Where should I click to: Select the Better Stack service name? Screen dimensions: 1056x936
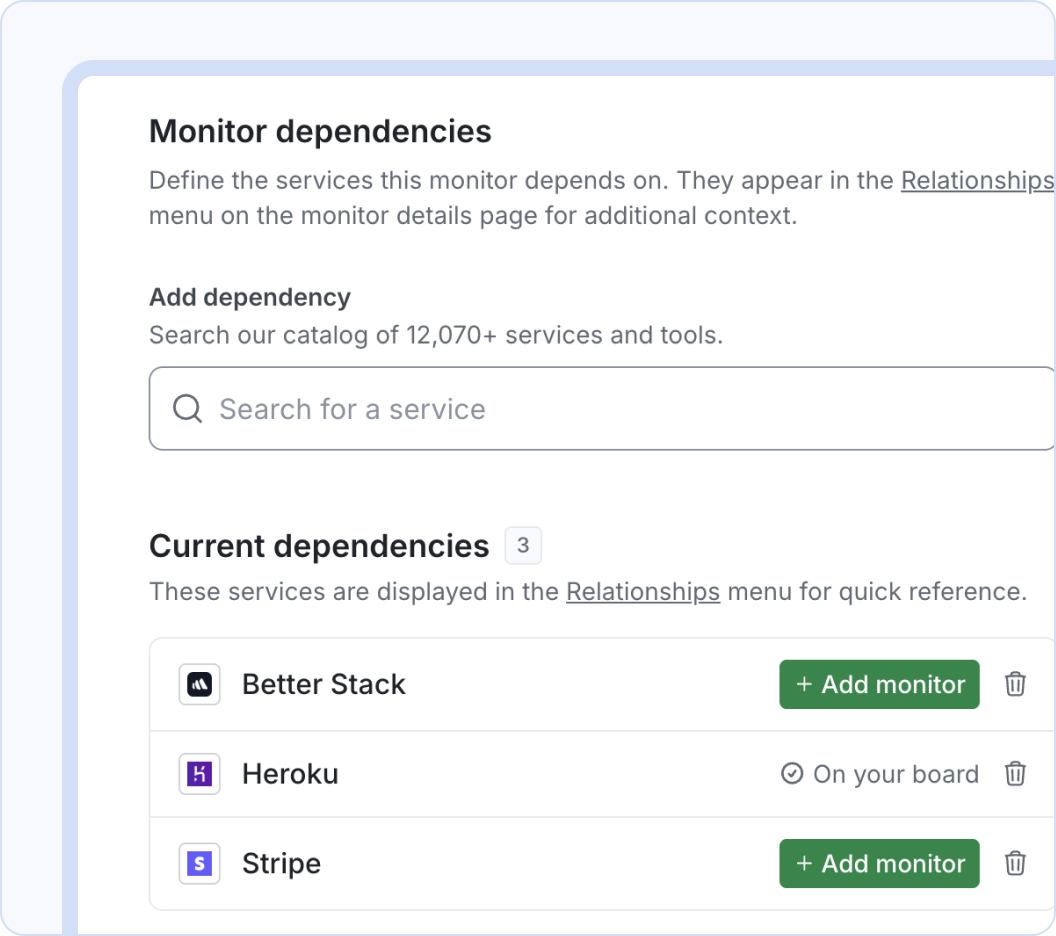324,684
